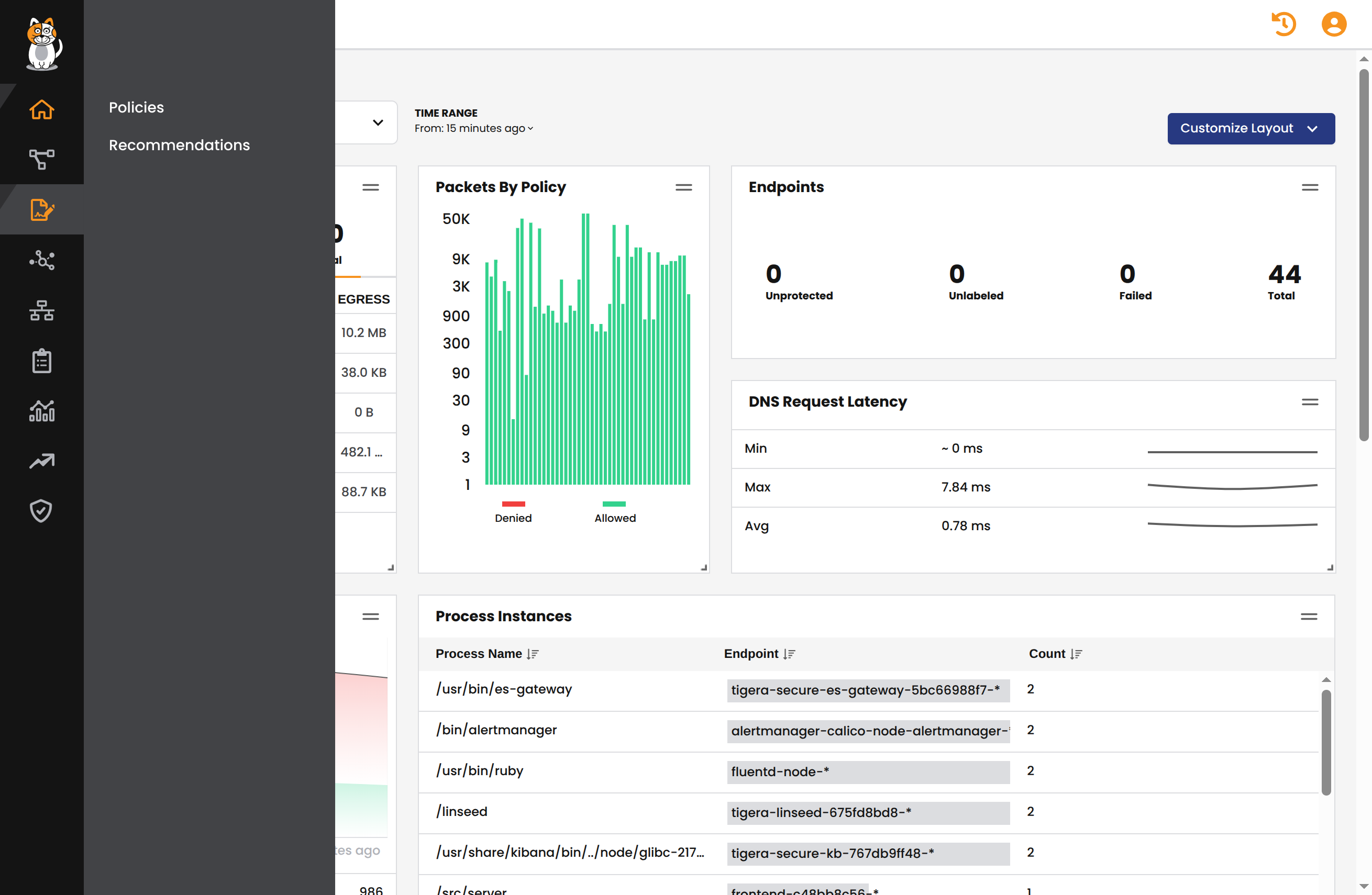The height and width of the screenshot is (895, 1372).
Task: Open Process Instances card menu
Action: click(1309, 617)
